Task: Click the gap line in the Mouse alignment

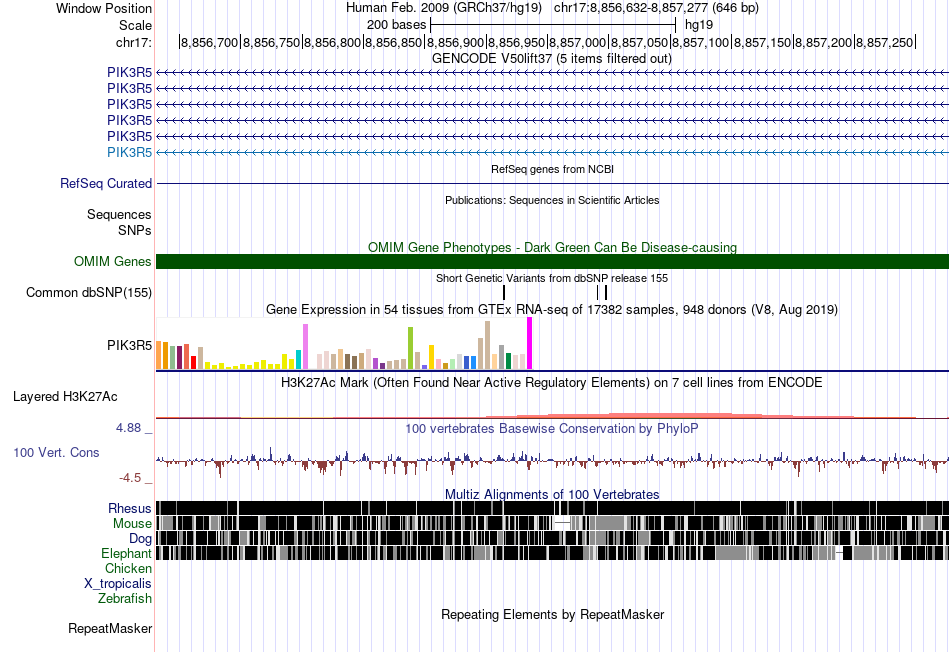Action: coord(563,522)
